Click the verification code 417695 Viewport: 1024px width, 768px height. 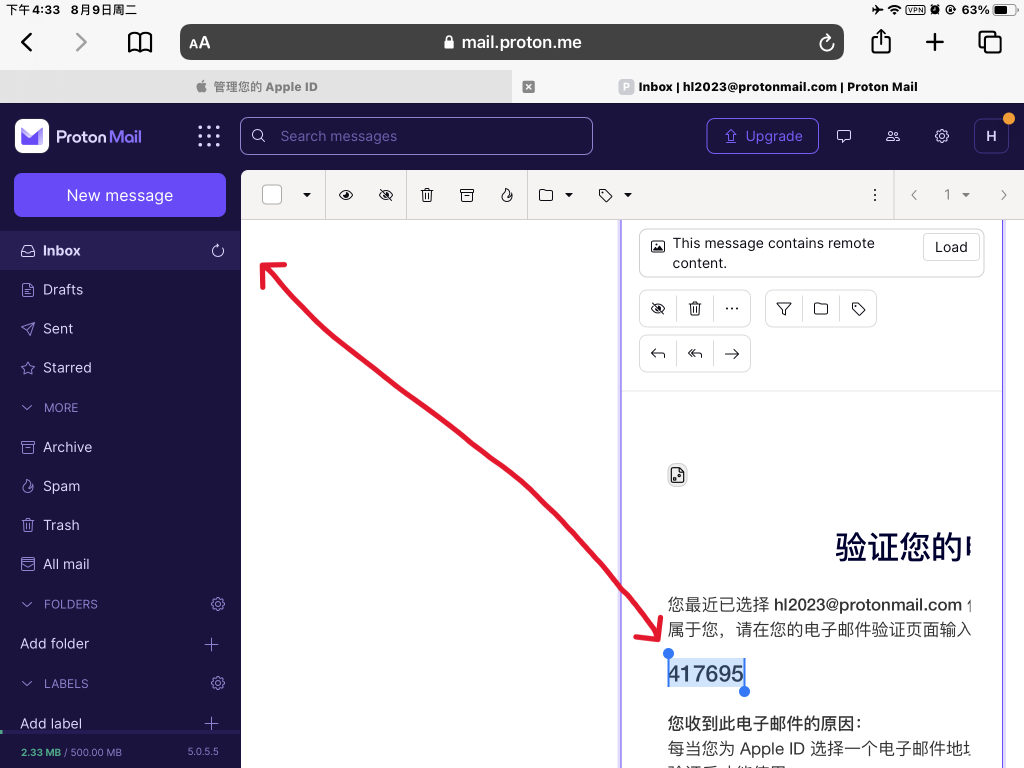coord(705,673)
